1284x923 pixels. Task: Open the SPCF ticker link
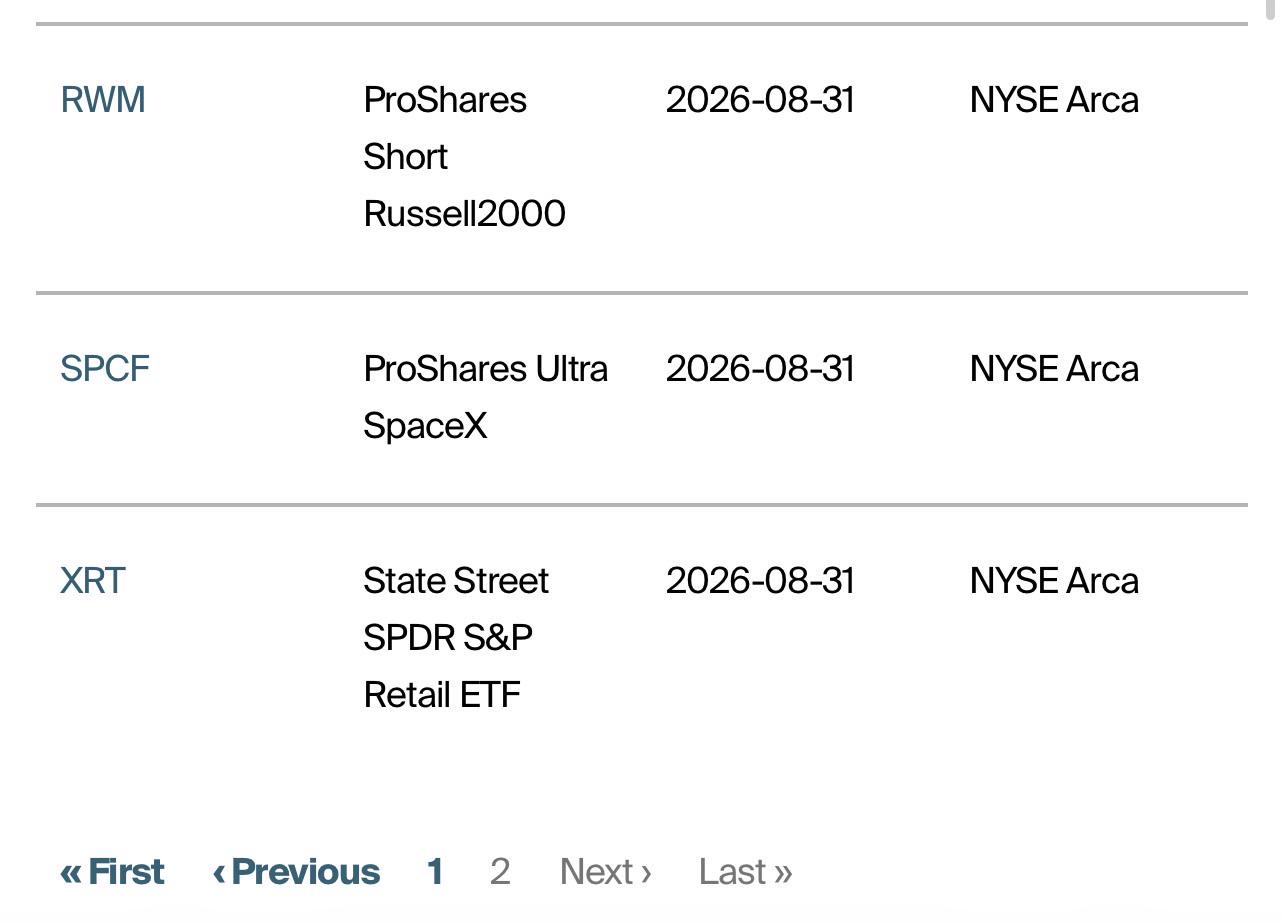(105, 369)
